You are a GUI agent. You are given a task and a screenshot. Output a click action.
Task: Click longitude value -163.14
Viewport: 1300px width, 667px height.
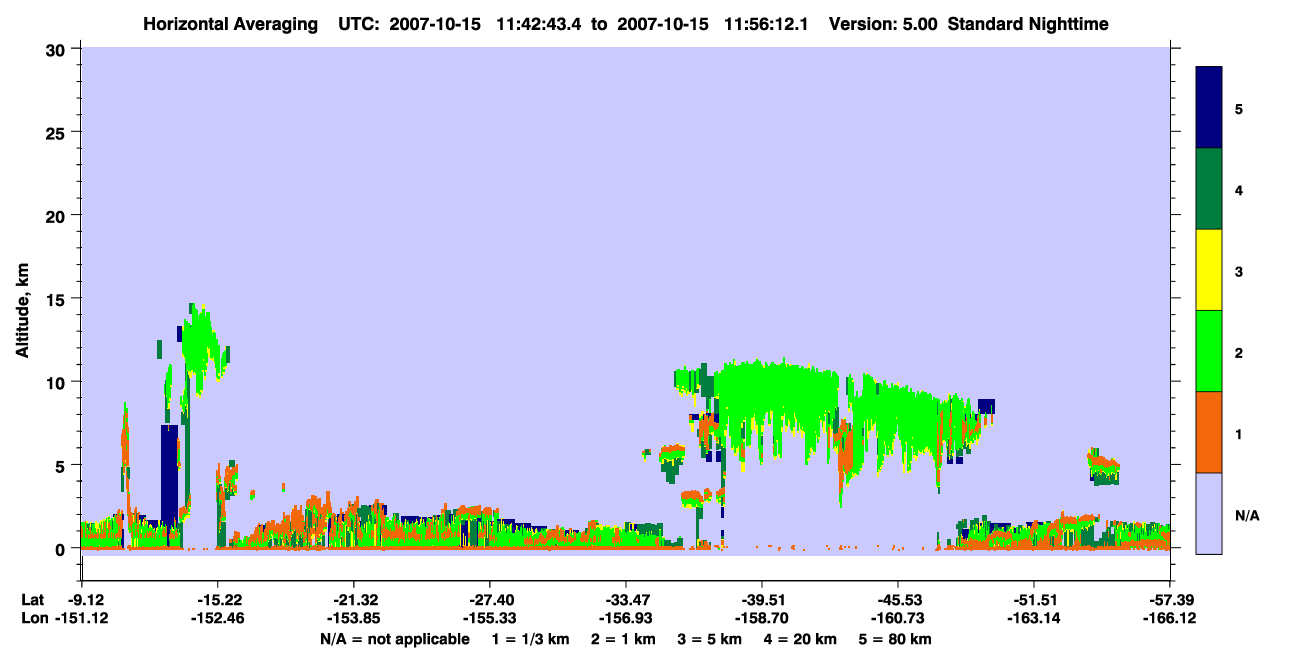1033,619
